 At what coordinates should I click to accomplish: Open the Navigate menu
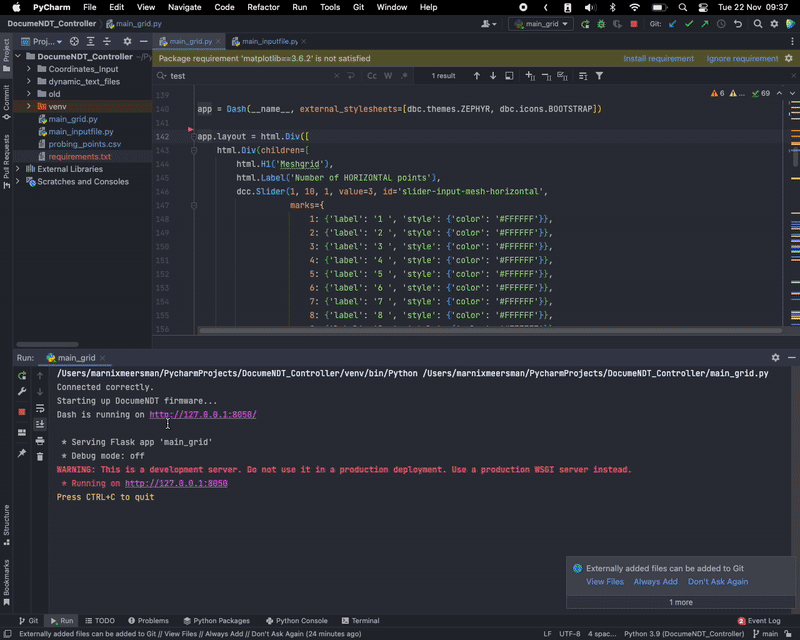pos(184,7)
